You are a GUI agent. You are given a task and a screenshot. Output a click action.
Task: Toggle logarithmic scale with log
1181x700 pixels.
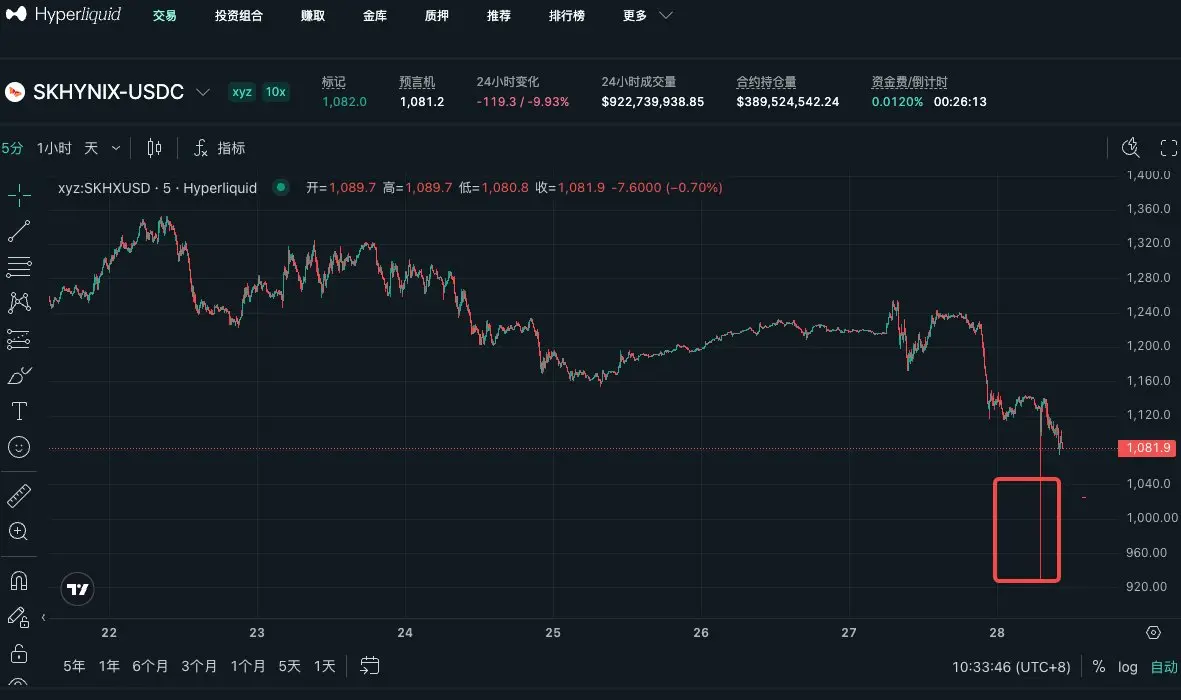(1128, 667)
